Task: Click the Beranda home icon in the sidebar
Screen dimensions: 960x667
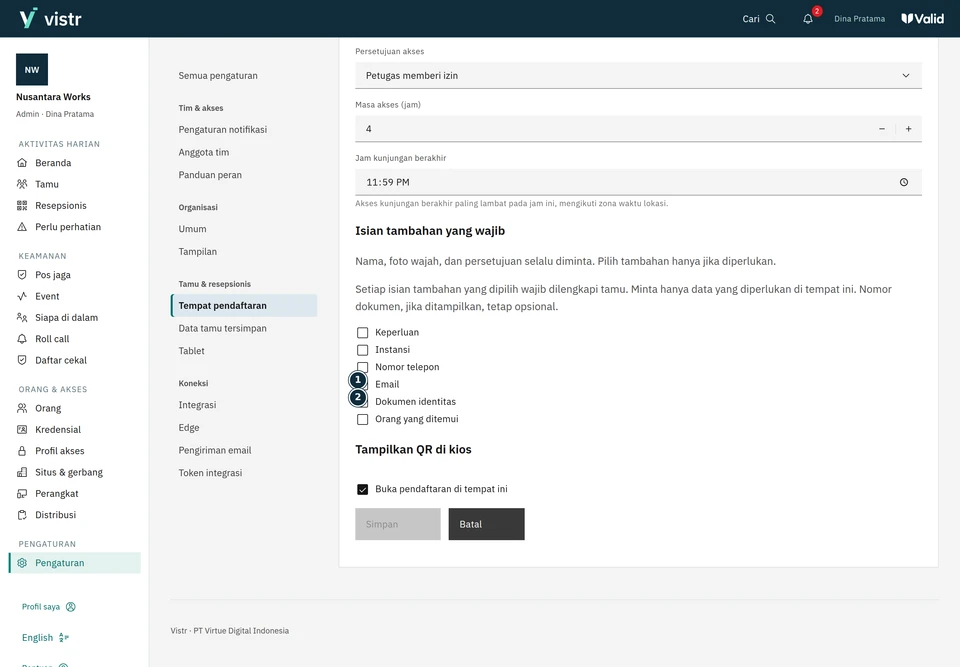Action: [22, 163]
